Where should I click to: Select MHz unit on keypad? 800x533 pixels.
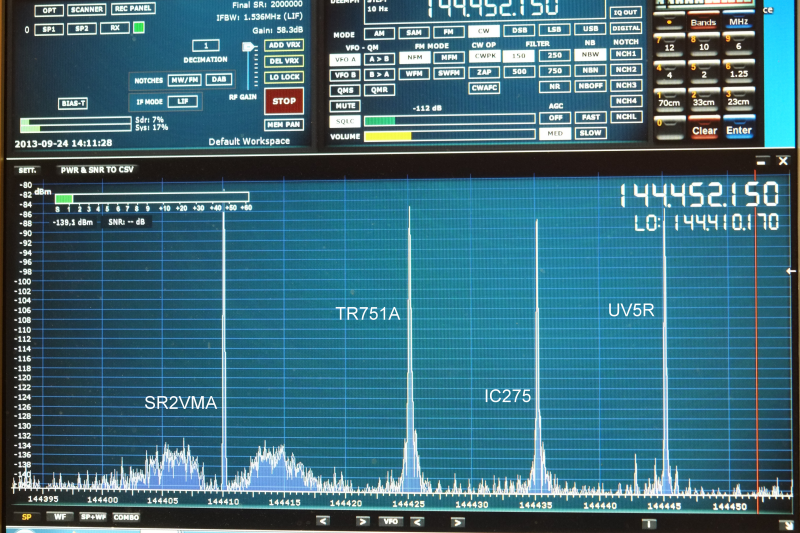click(x=738, y=21)
